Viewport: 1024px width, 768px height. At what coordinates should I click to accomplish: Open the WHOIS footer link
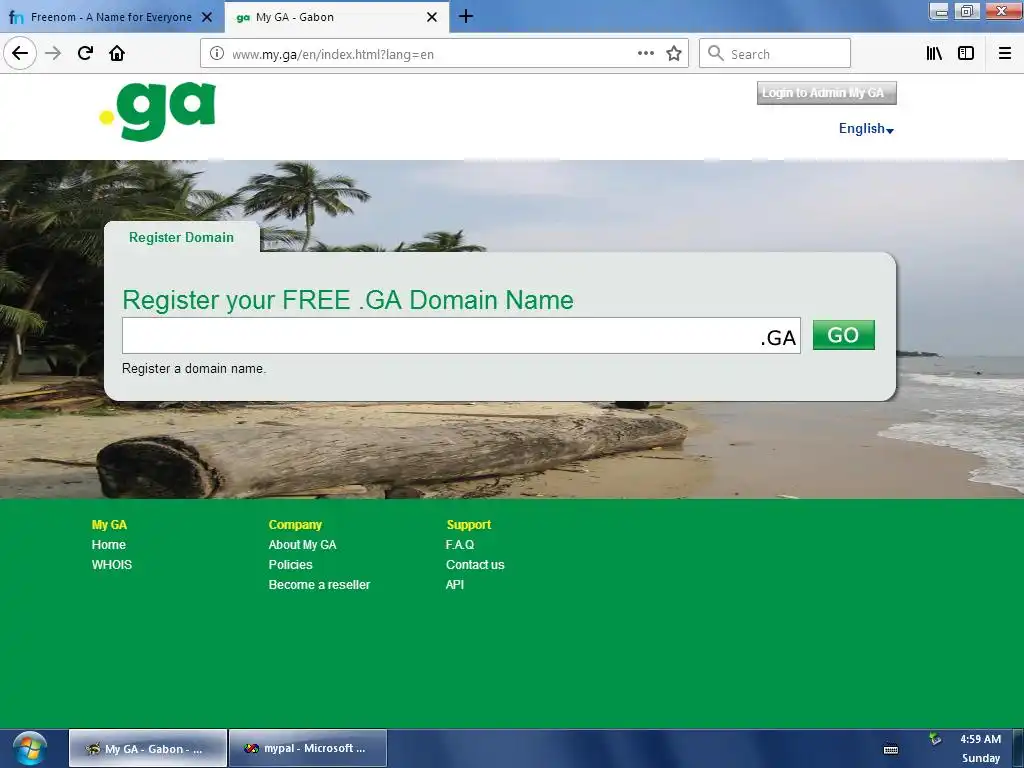point(112,565)
